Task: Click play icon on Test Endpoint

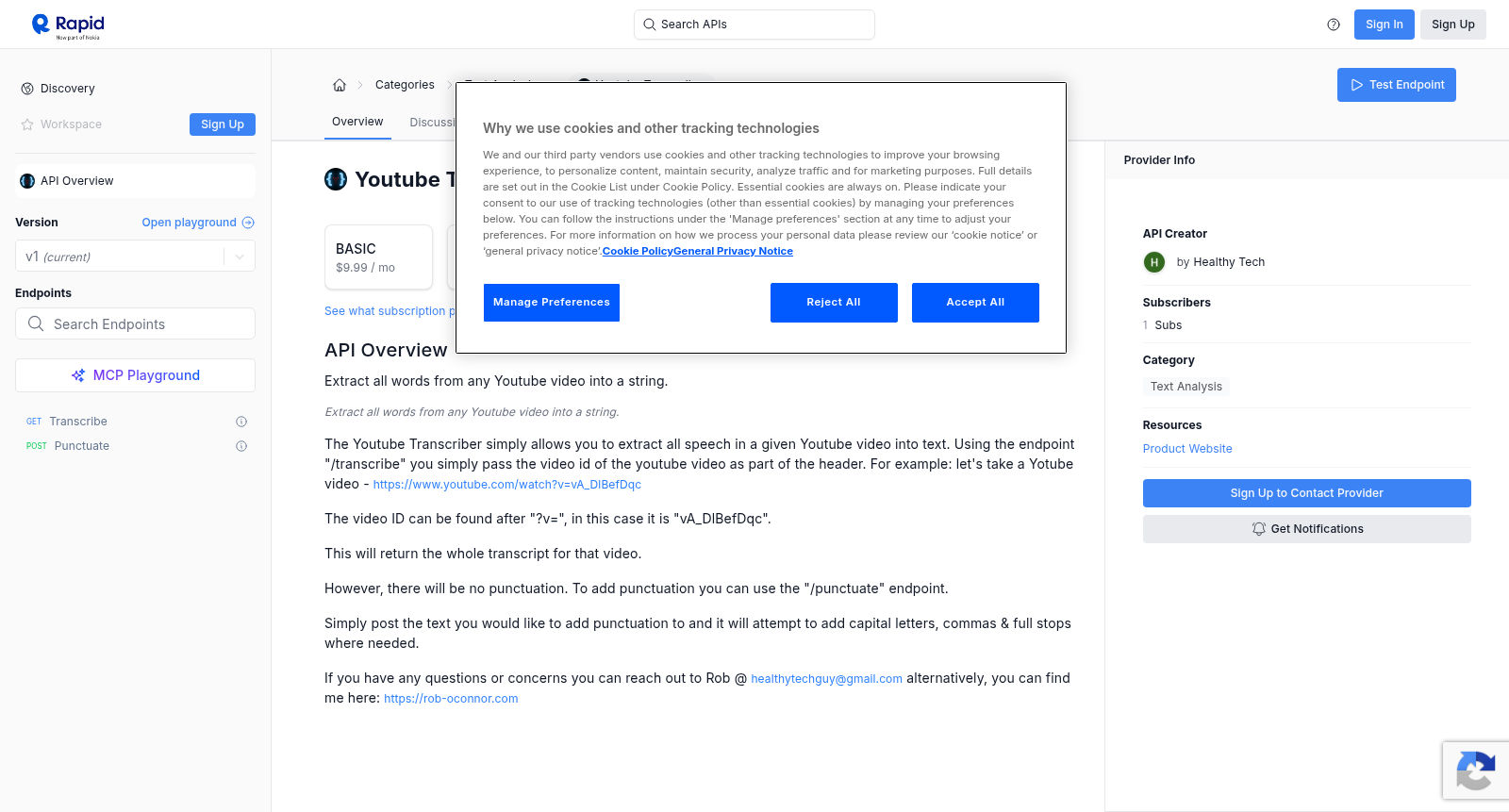Action: pos(1357,85)
